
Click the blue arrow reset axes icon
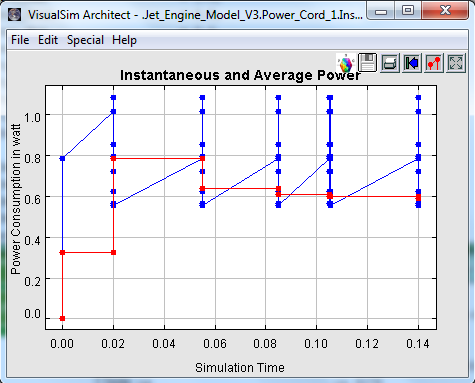tap(412, 63)
